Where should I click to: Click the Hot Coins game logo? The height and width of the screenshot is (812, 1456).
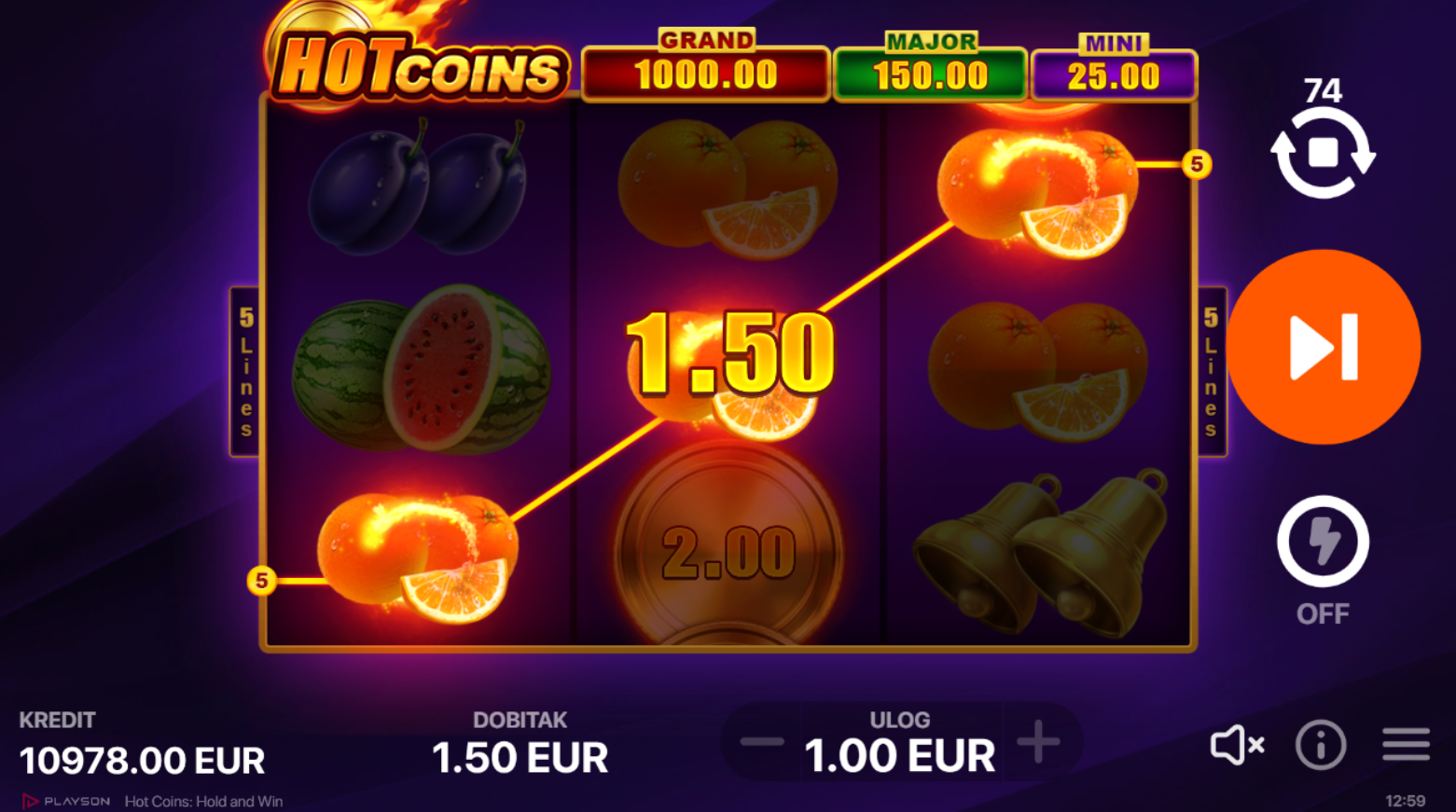[418, 65]
